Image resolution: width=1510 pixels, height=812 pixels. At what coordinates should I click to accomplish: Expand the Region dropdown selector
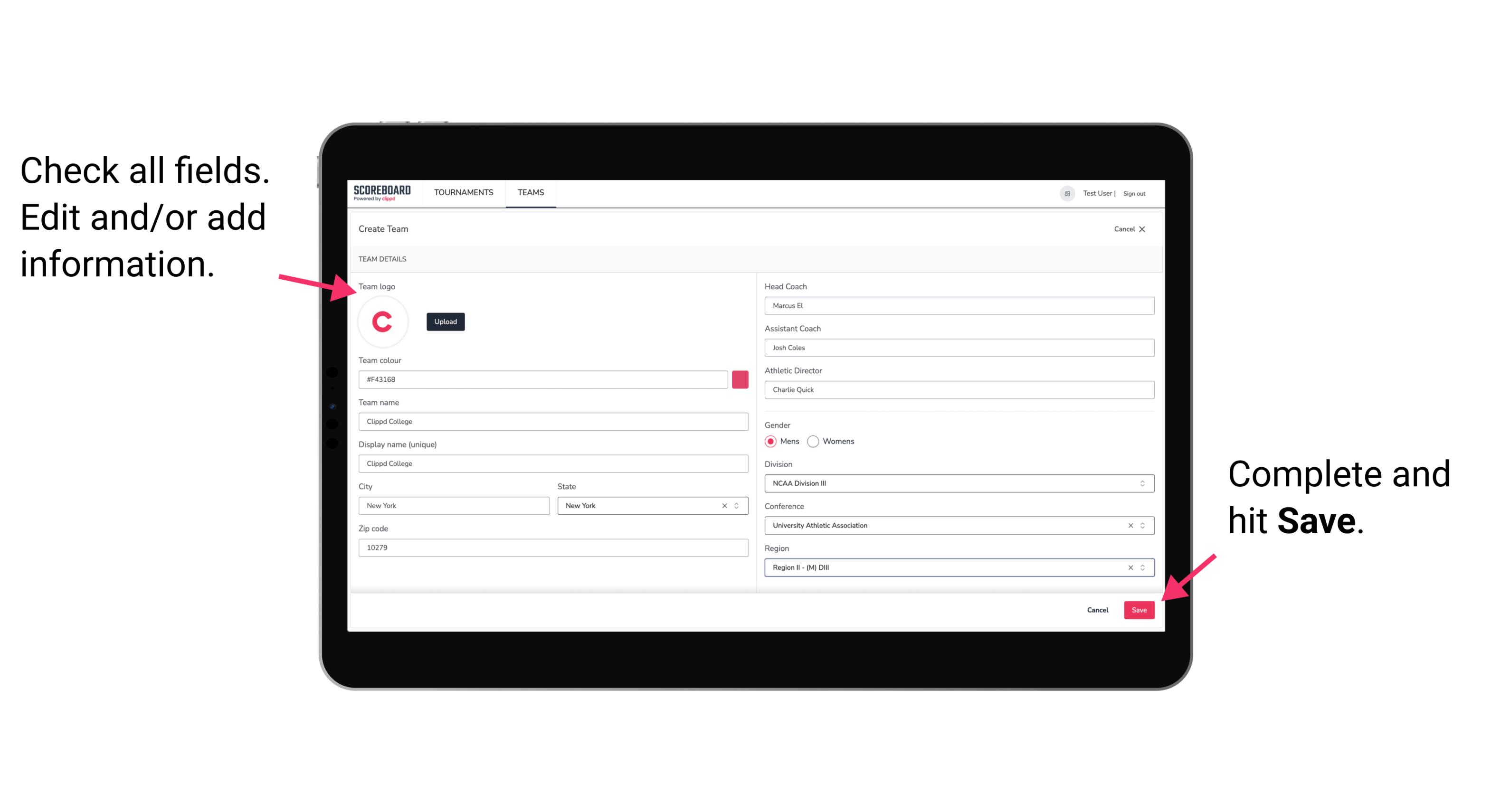[1142, 567]
